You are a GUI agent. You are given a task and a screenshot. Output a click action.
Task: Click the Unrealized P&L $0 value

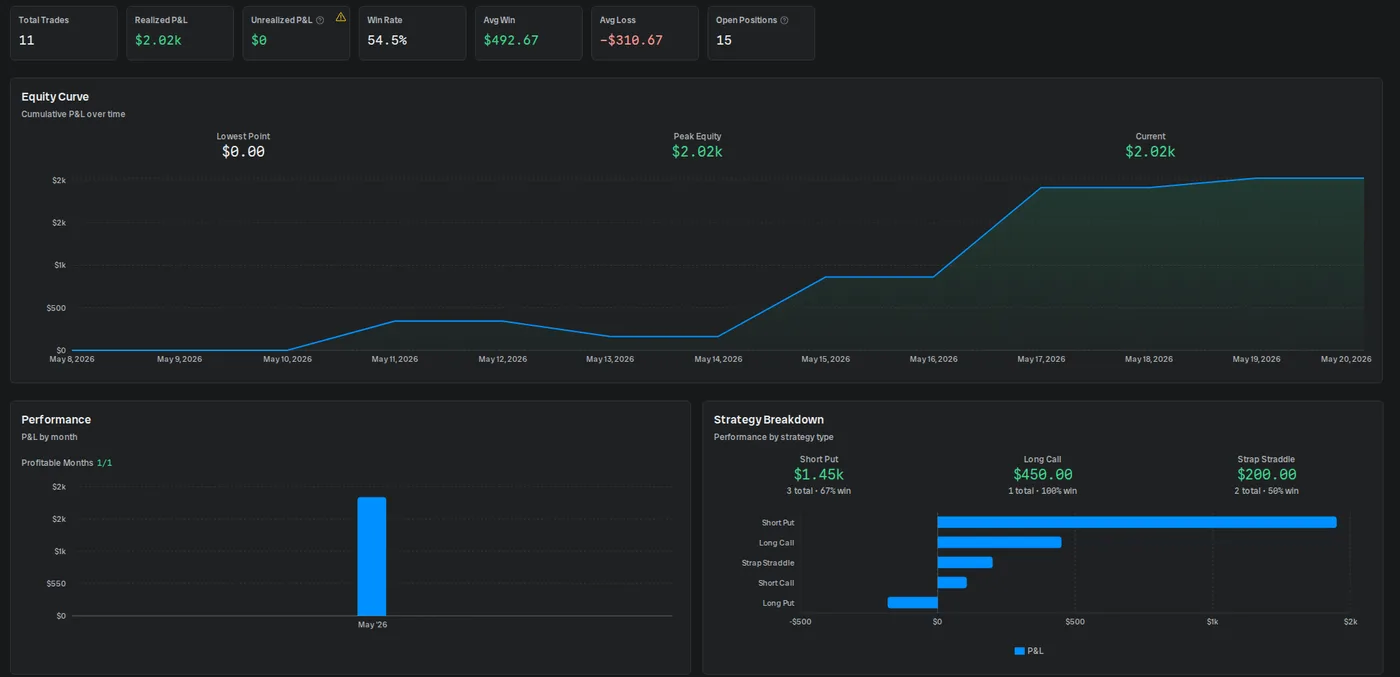pyautogui.click(x=259, y=40)
